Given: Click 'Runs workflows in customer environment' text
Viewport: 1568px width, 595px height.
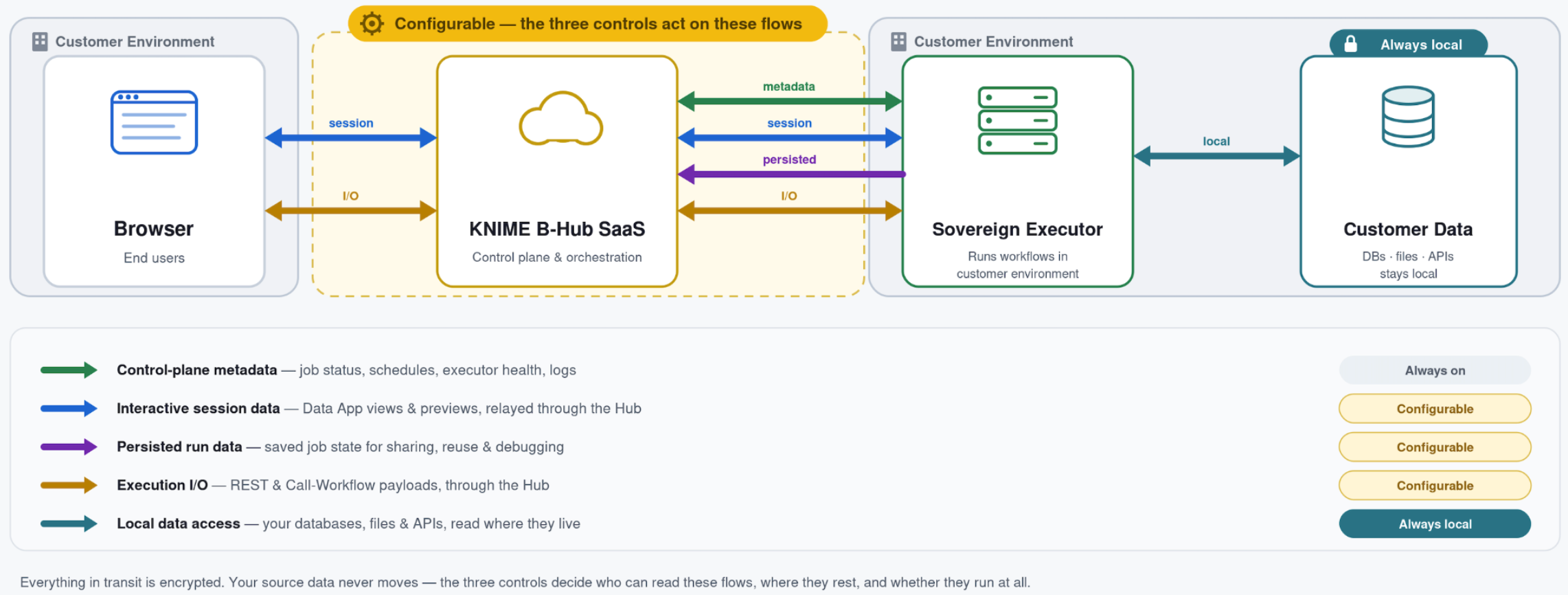Looking at the screenshot, I should click(1017, 265).
